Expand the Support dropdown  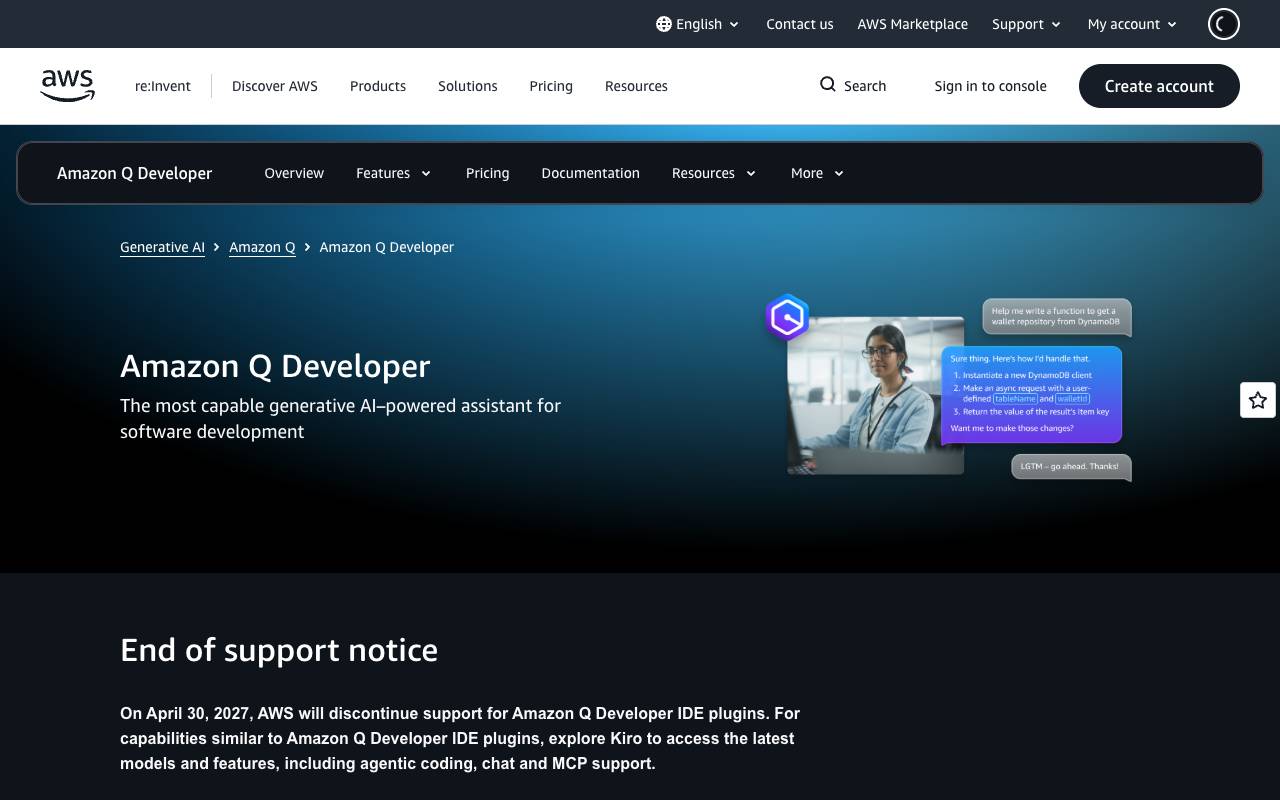[1027, 24]
